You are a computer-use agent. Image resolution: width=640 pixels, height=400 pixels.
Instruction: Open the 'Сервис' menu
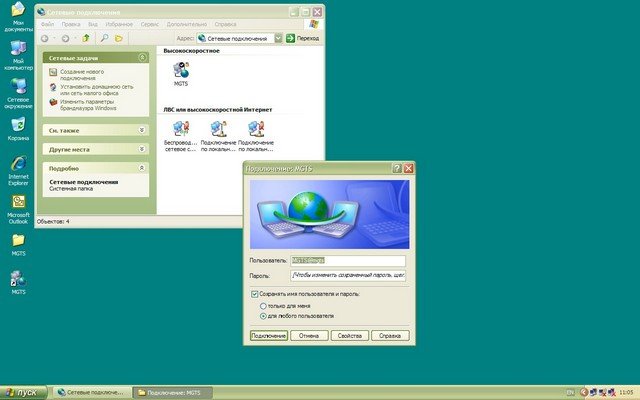click(148, 21)
